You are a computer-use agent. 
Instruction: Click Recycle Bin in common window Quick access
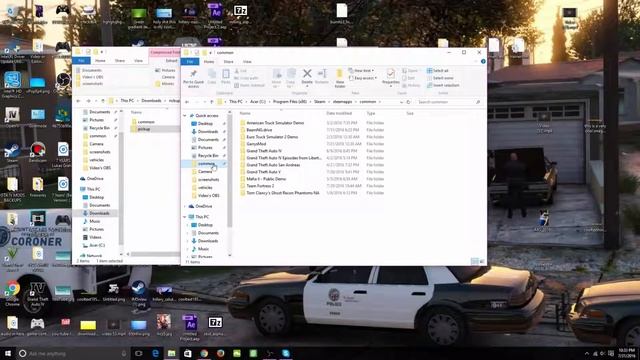tap(208, 156)
